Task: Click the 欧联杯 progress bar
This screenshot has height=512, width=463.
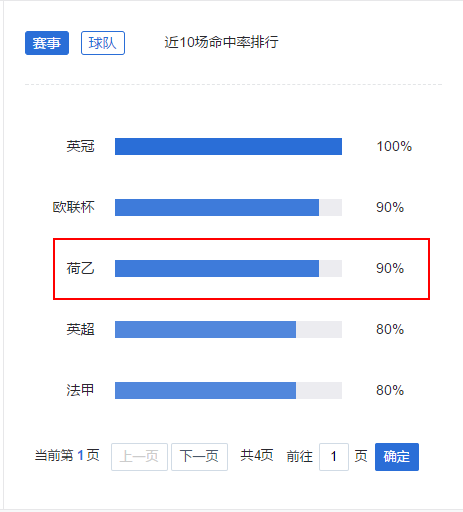Action: [228, 207]
